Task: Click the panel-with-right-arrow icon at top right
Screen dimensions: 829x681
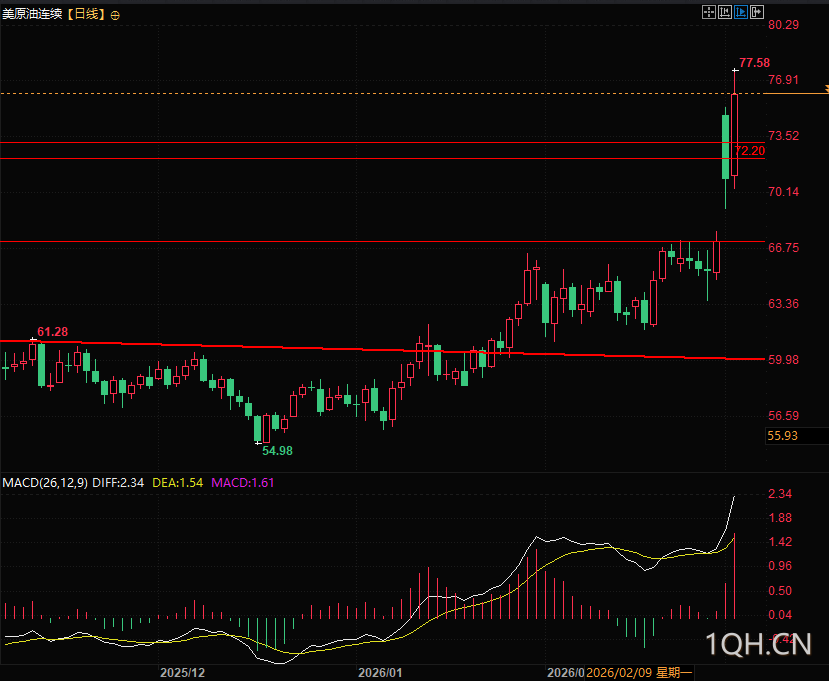Action: 757,12
